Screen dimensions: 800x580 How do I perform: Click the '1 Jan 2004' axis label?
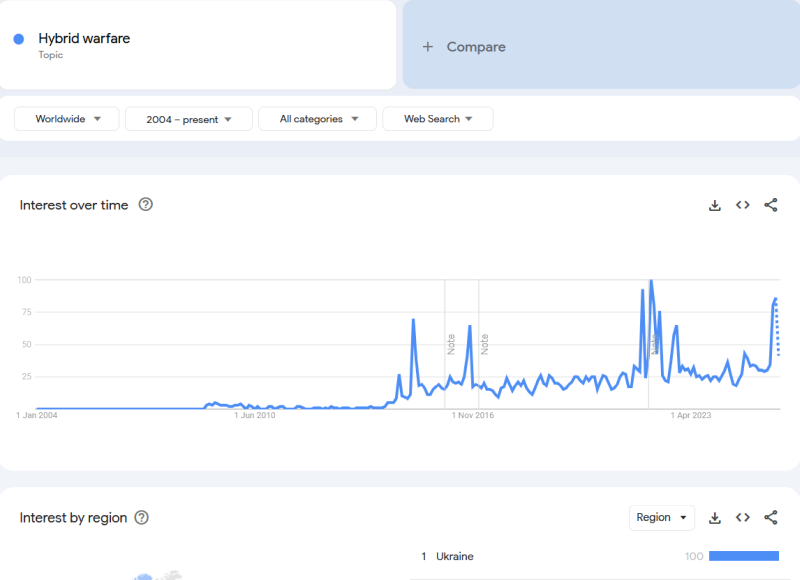37,415
